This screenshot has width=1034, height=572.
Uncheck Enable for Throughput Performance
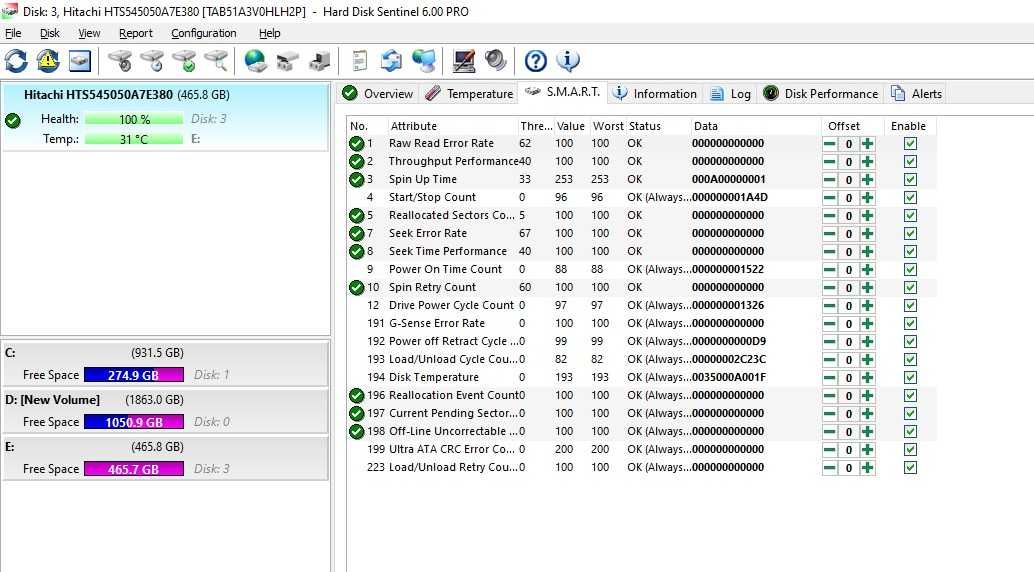click(910, 161)
